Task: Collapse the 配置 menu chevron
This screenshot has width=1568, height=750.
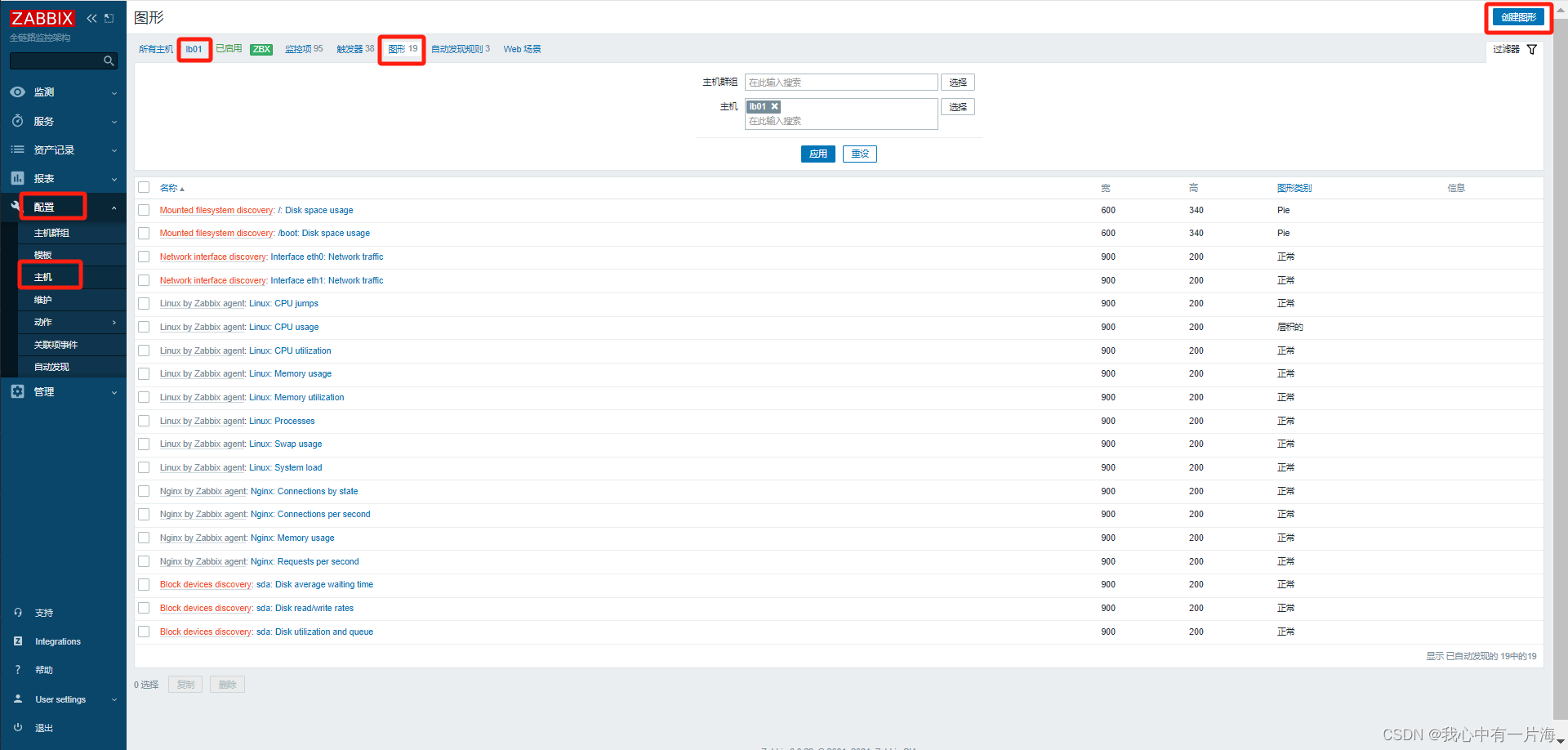Action: coord(114,208)
